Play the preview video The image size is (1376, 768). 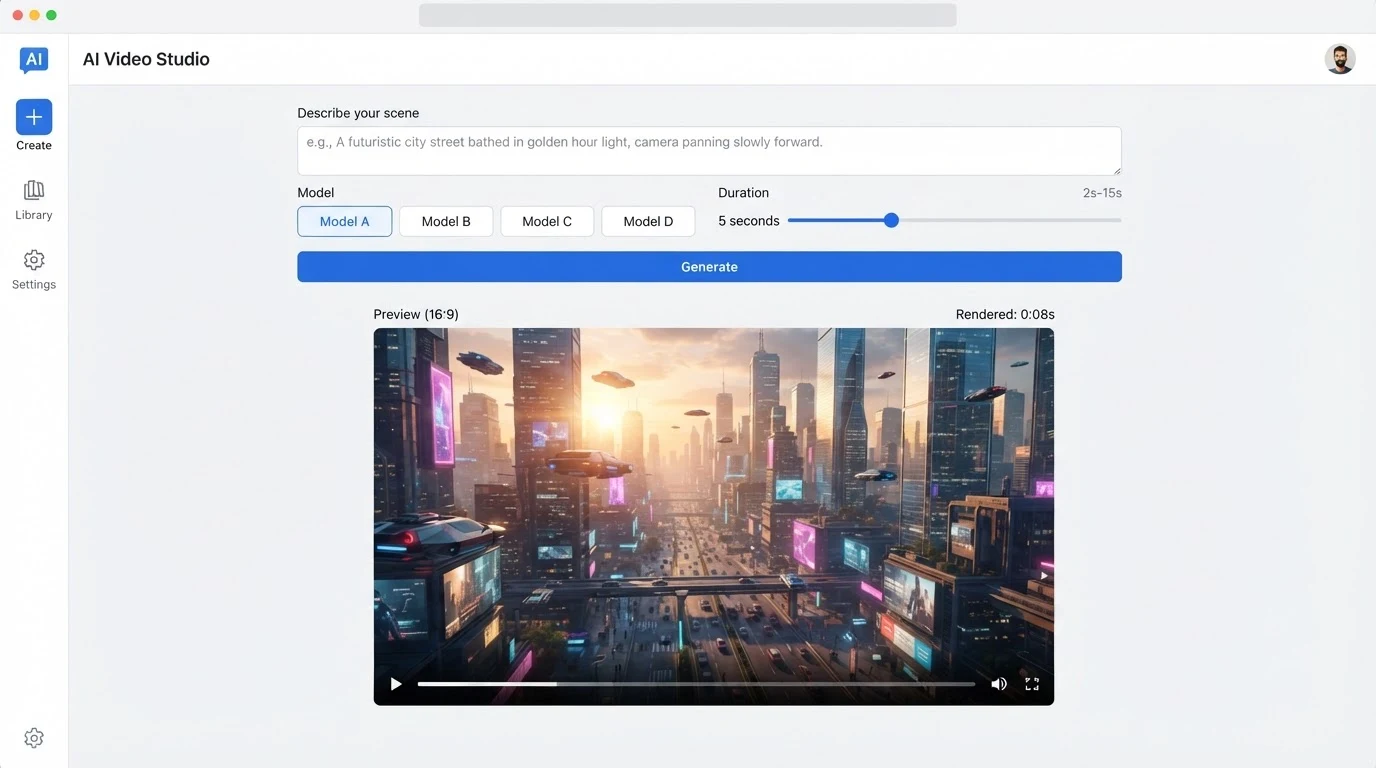pyautogui.click(x=396, y=684)
